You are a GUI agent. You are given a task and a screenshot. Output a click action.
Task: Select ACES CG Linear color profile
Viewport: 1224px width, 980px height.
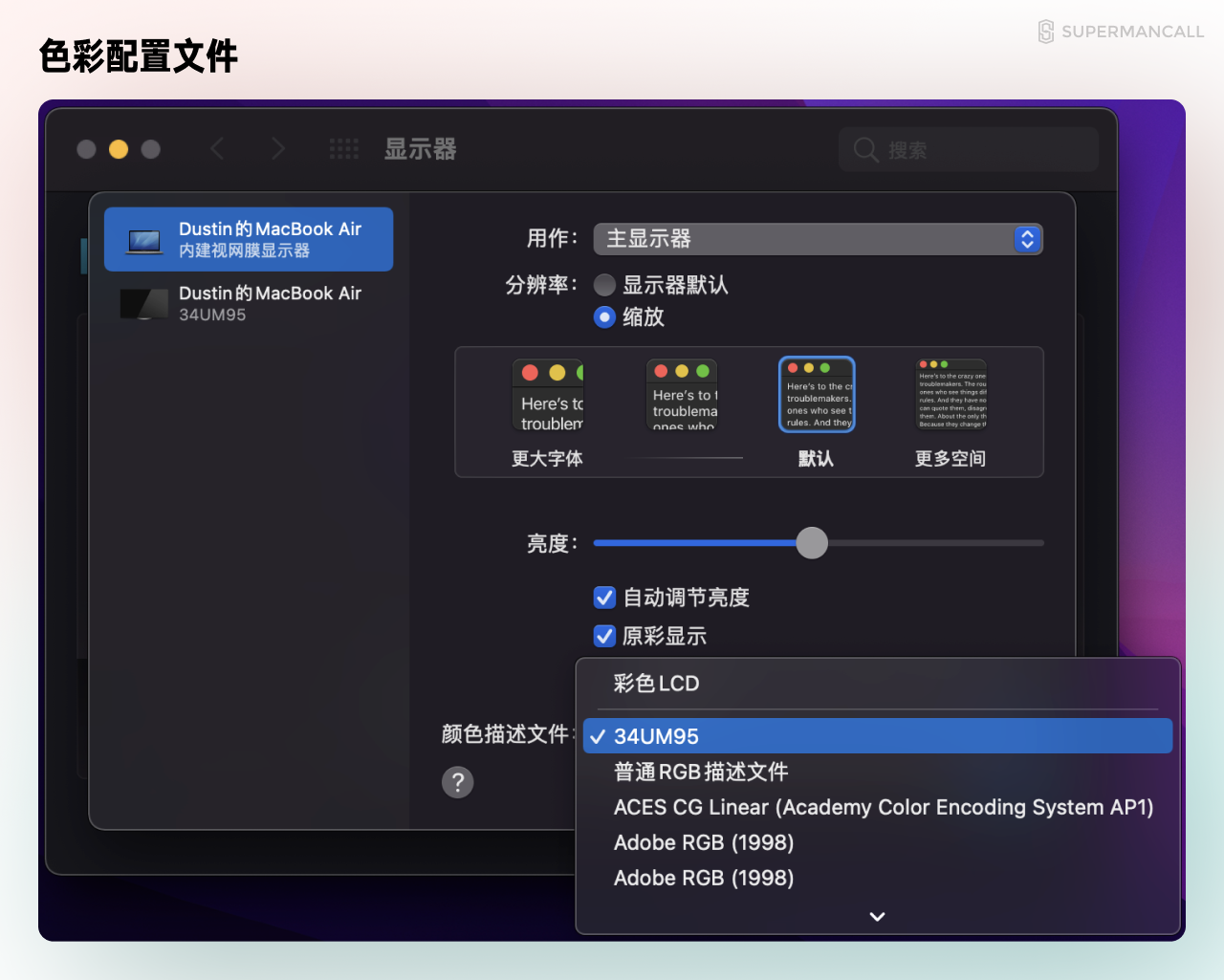[878, 807]
